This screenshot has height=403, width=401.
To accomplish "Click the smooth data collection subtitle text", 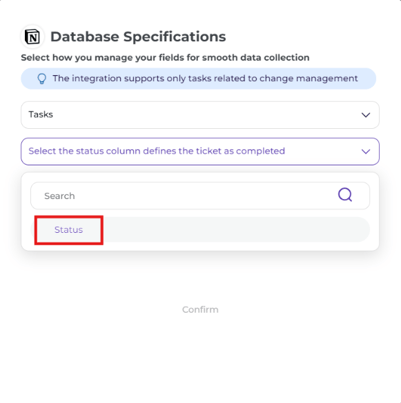I will coord(165,58).
